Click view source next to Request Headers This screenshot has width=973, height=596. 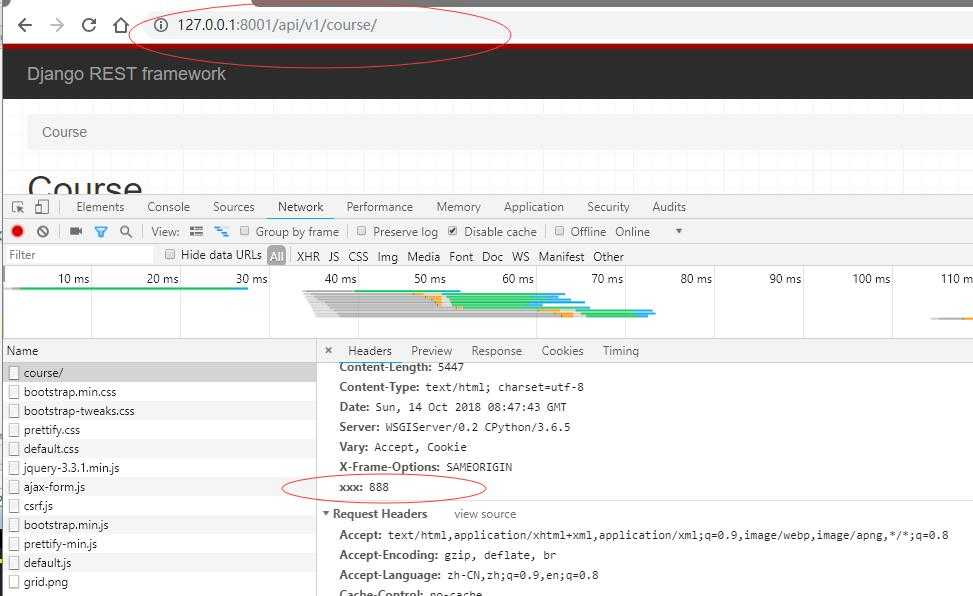coord(485,514)
